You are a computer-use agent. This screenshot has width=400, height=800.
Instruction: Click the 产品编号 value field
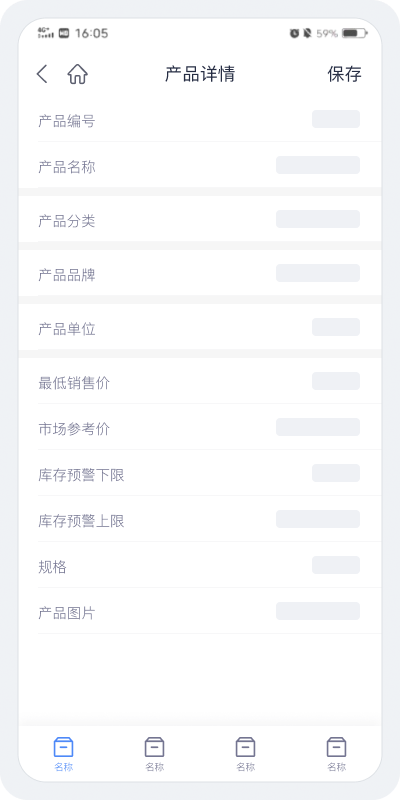point(336,119)
